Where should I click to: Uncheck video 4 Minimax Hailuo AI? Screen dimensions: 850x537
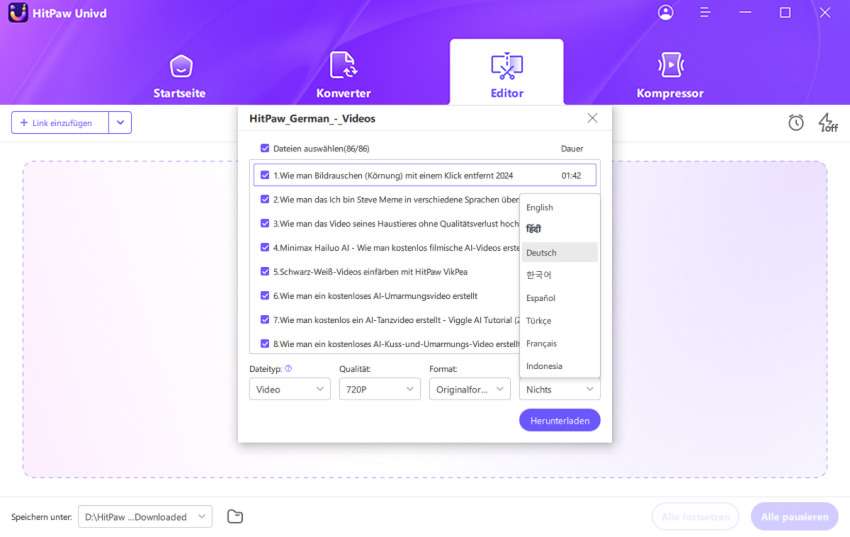pyautogui.click(x=265, y=247)
